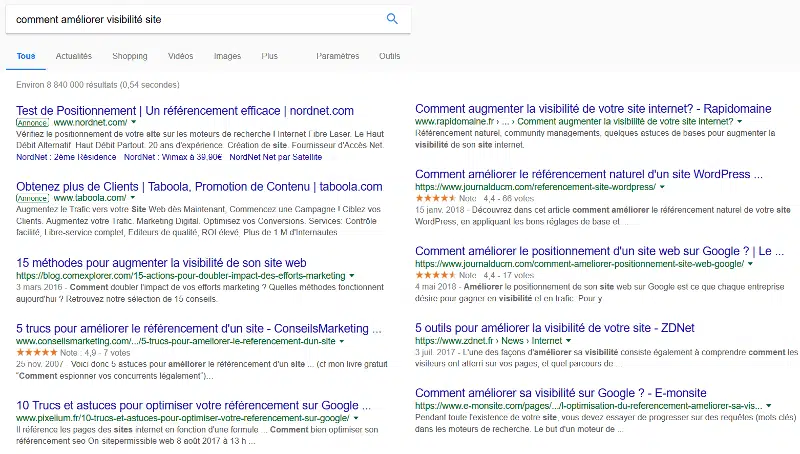Click the star rating on ConseilsMarketing result
This screenshot has height=454, width=800.
coord(41,353)
